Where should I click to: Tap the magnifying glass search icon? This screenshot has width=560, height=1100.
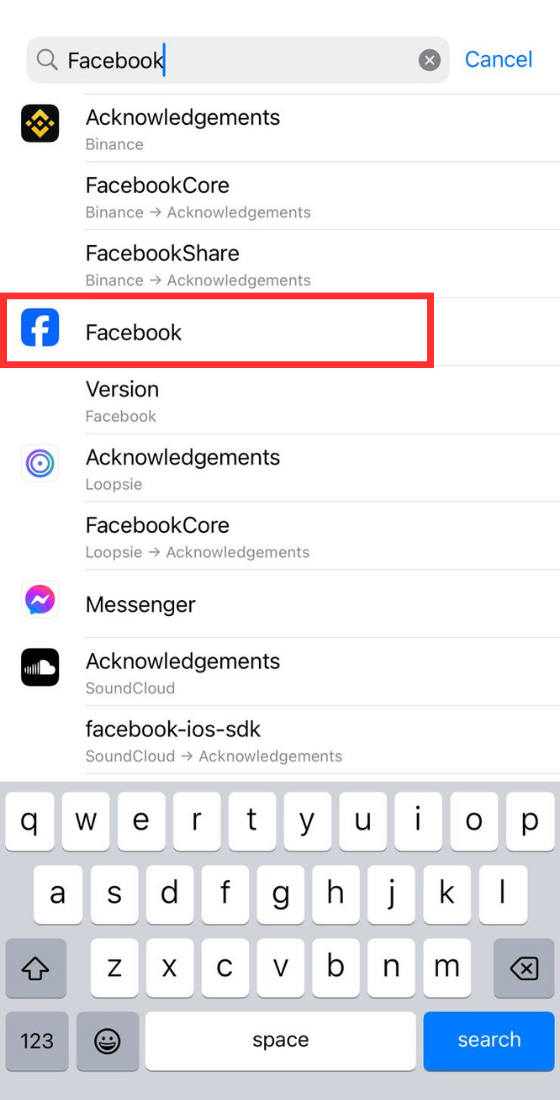pyautogui.click(x=47, y=60)
